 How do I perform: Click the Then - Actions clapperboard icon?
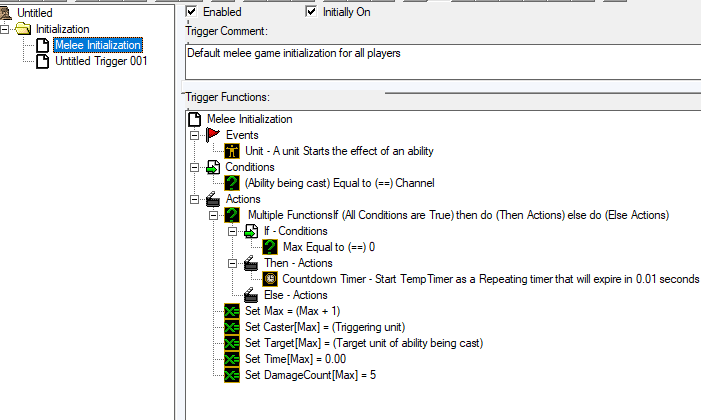(x=251, y=263)
